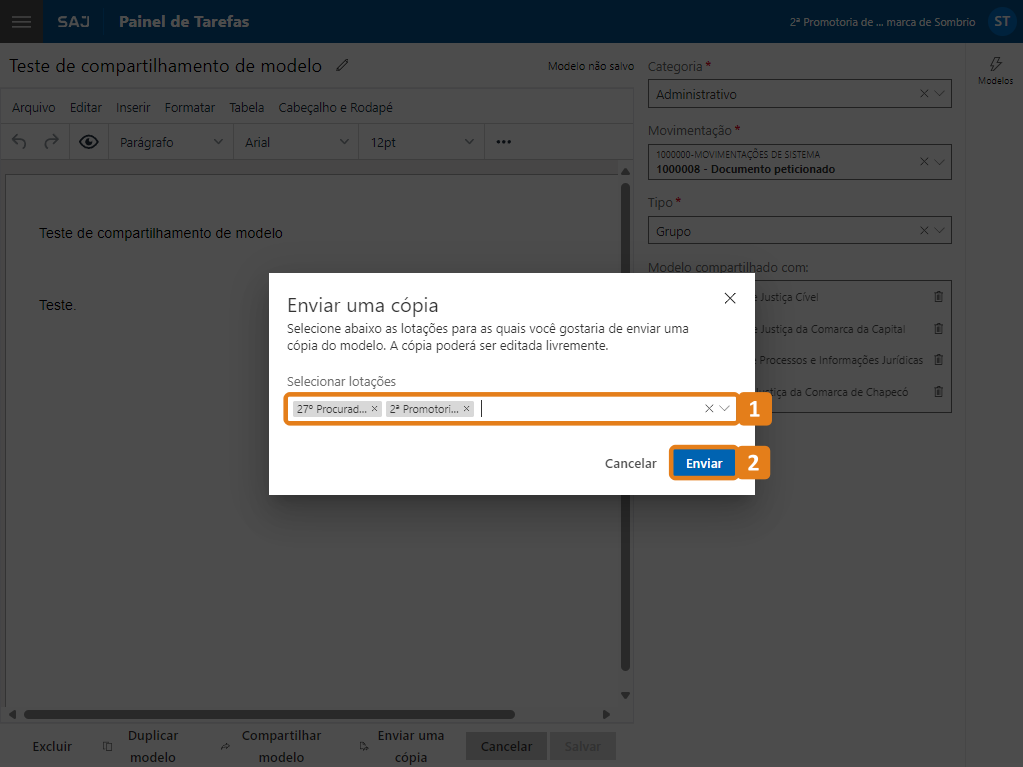This screenshot has height=767, width=1023.
Task: Open the Arial font dropdown
Action: (296, 142)
